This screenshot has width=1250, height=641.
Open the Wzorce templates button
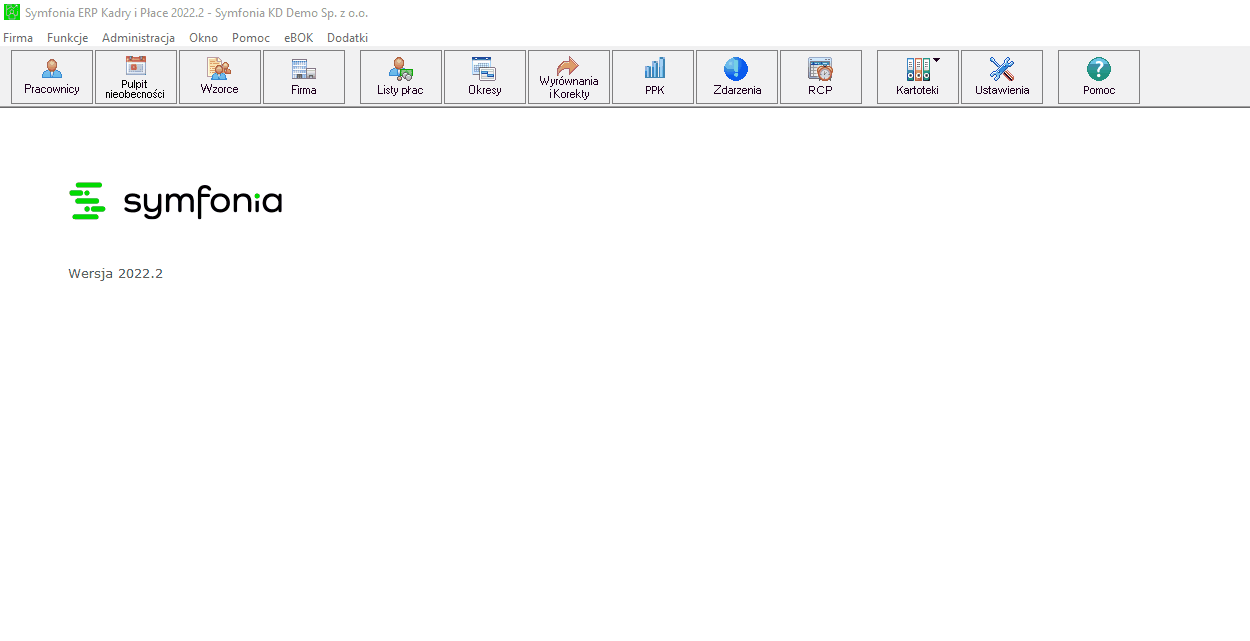pyautogui.click(x=220, y=77)
